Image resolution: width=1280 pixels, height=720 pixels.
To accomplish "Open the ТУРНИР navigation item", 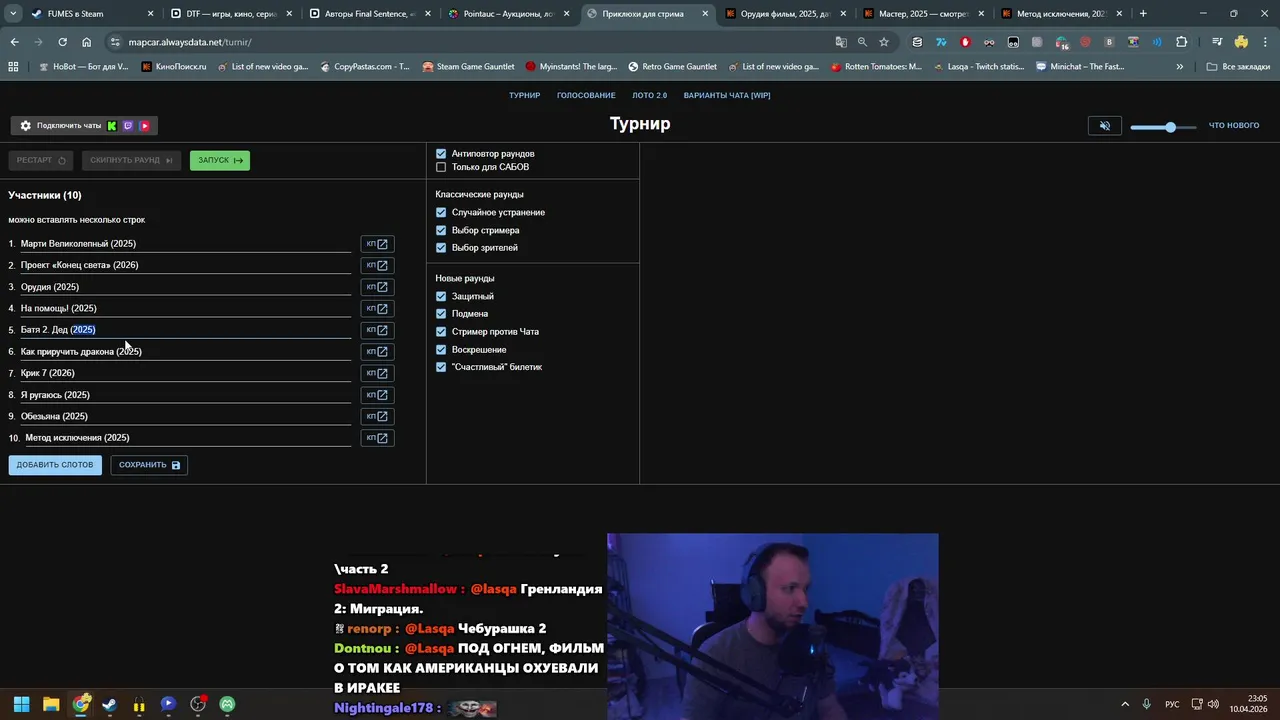I will 524,95.
